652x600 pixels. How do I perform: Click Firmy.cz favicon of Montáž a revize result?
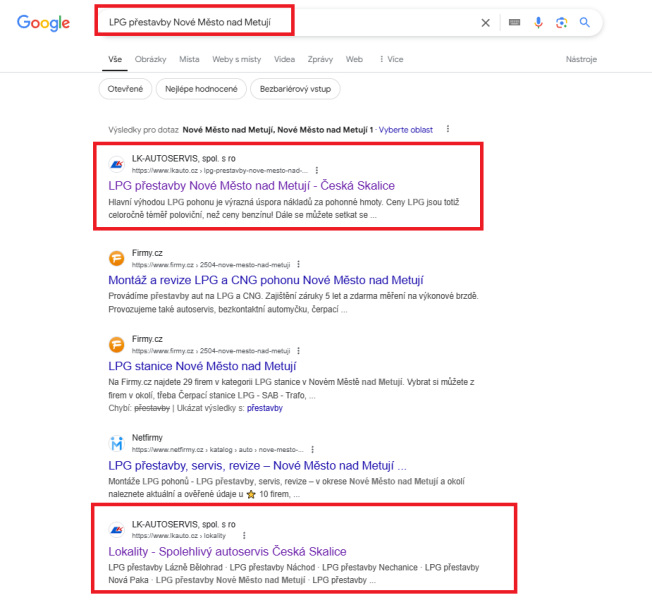tap(117, 258)
